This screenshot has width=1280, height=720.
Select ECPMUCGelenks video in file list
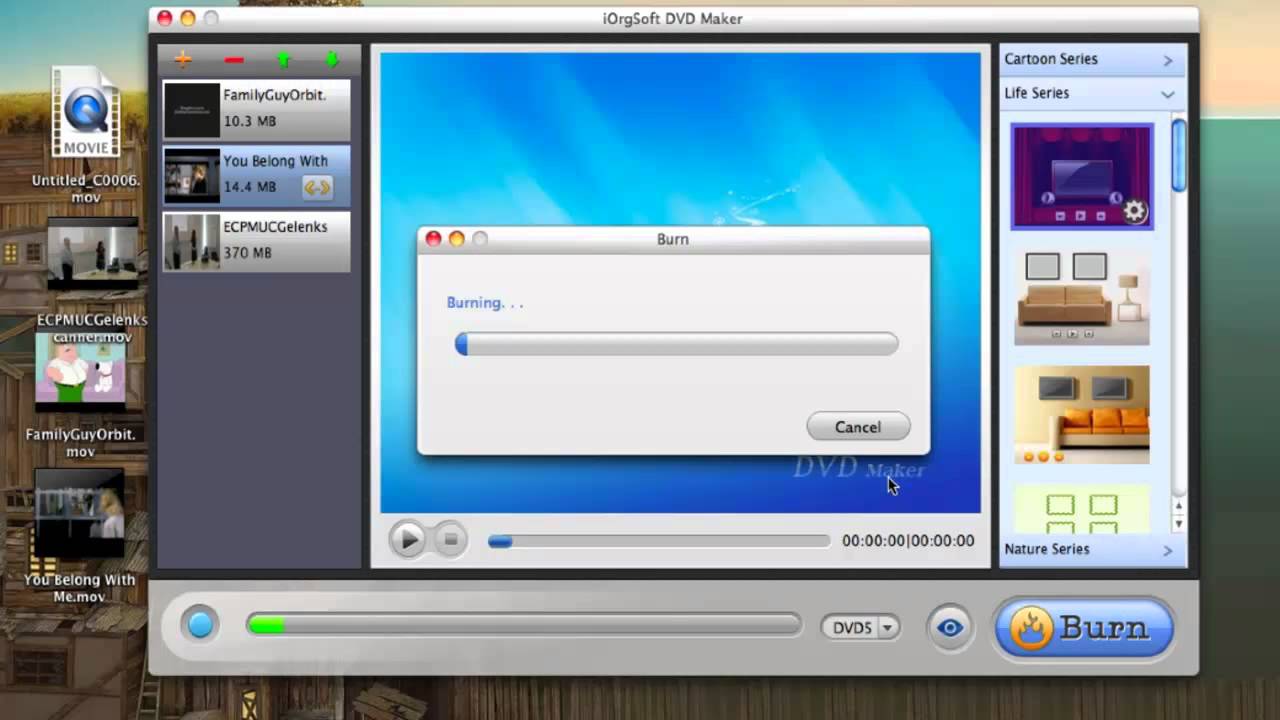tap(257, 242)
